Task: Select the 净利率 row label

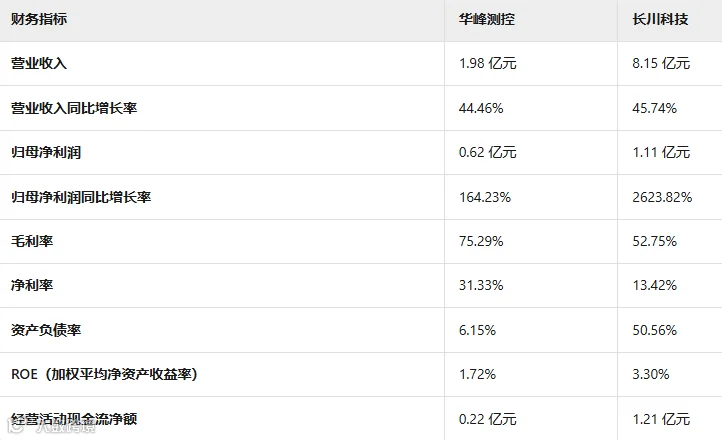Action: click(32, 285)
